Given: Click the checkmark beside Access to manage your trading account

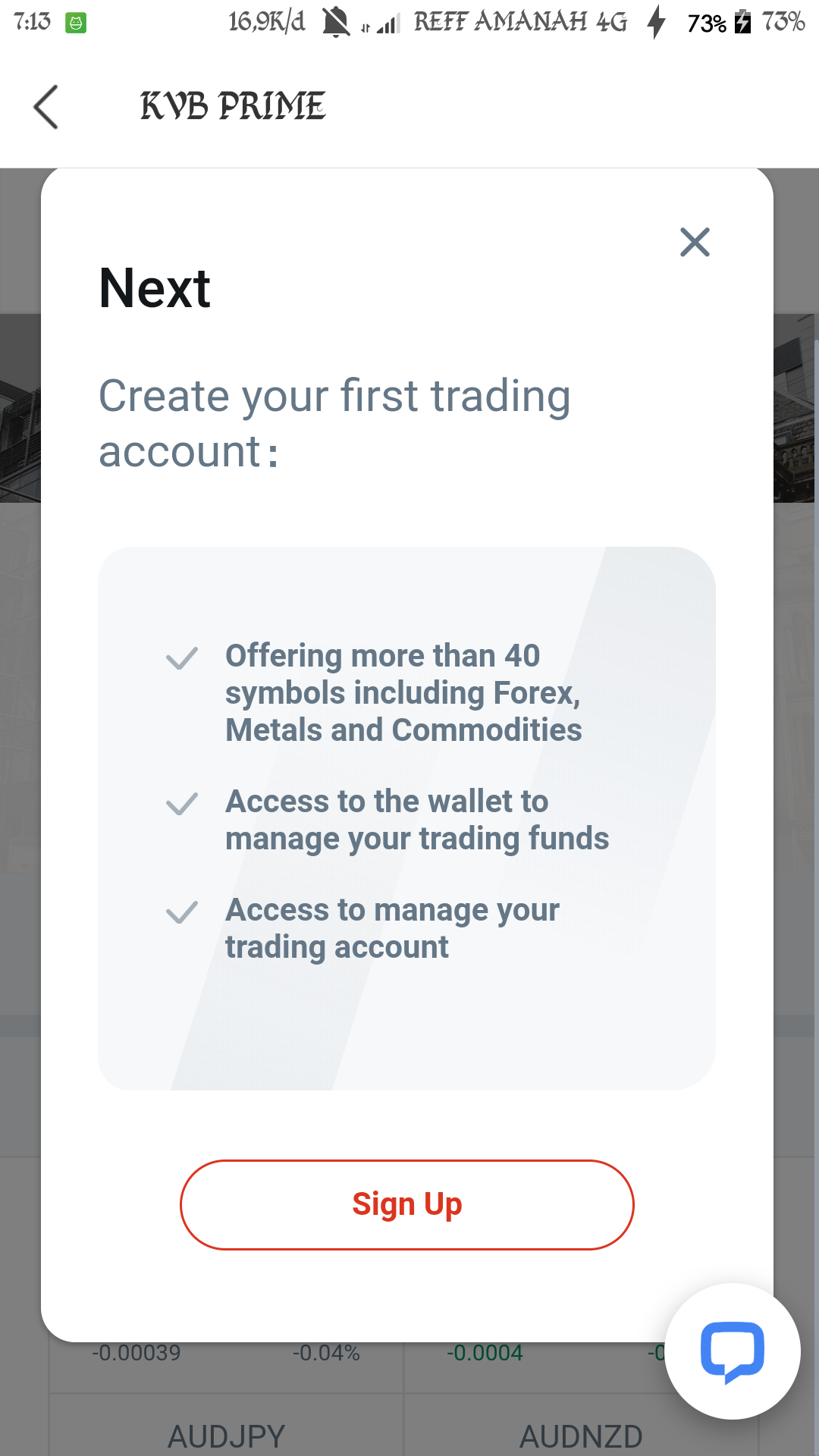Looking at the screenshot, I should 182,912.
